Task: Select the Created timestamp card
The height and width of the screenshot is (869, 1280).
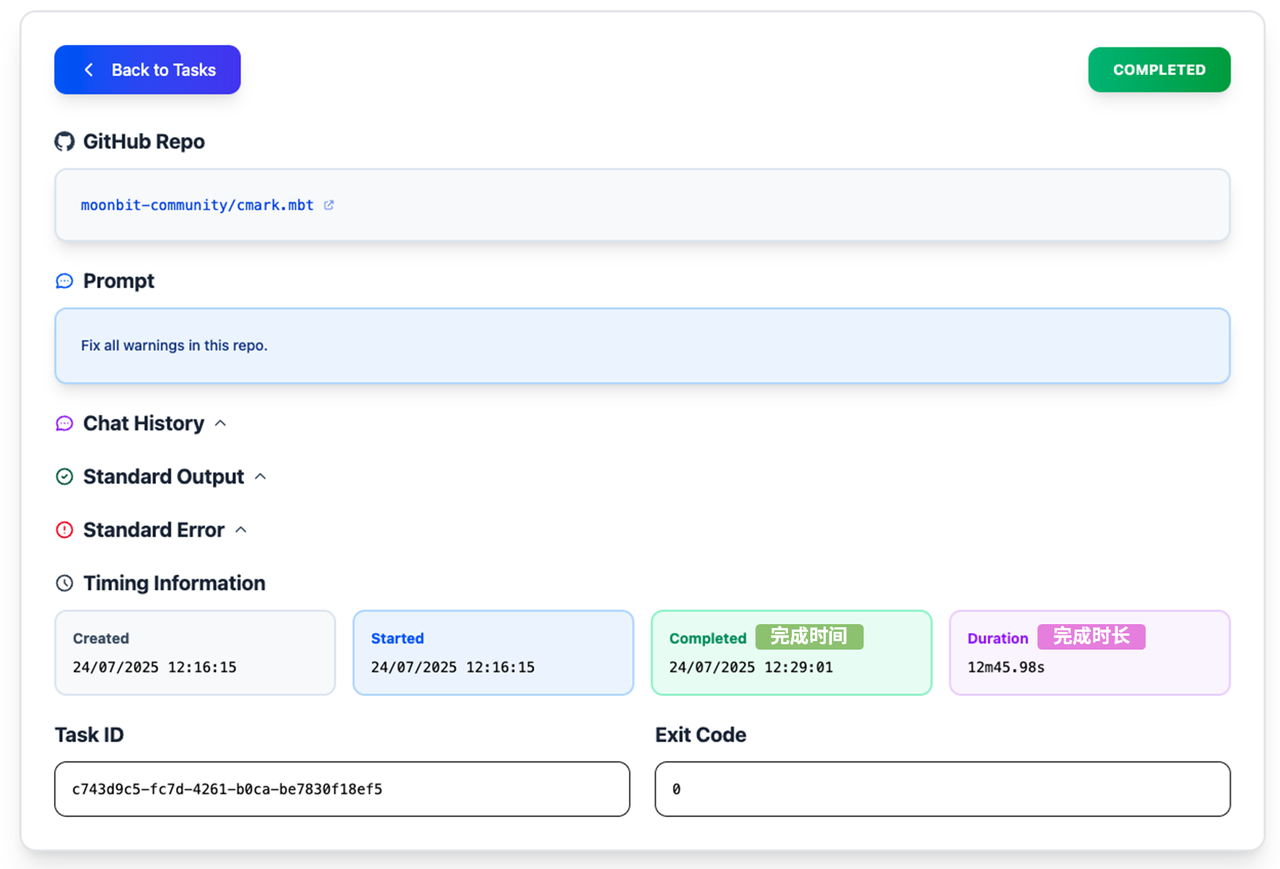Action: [195, 652]
